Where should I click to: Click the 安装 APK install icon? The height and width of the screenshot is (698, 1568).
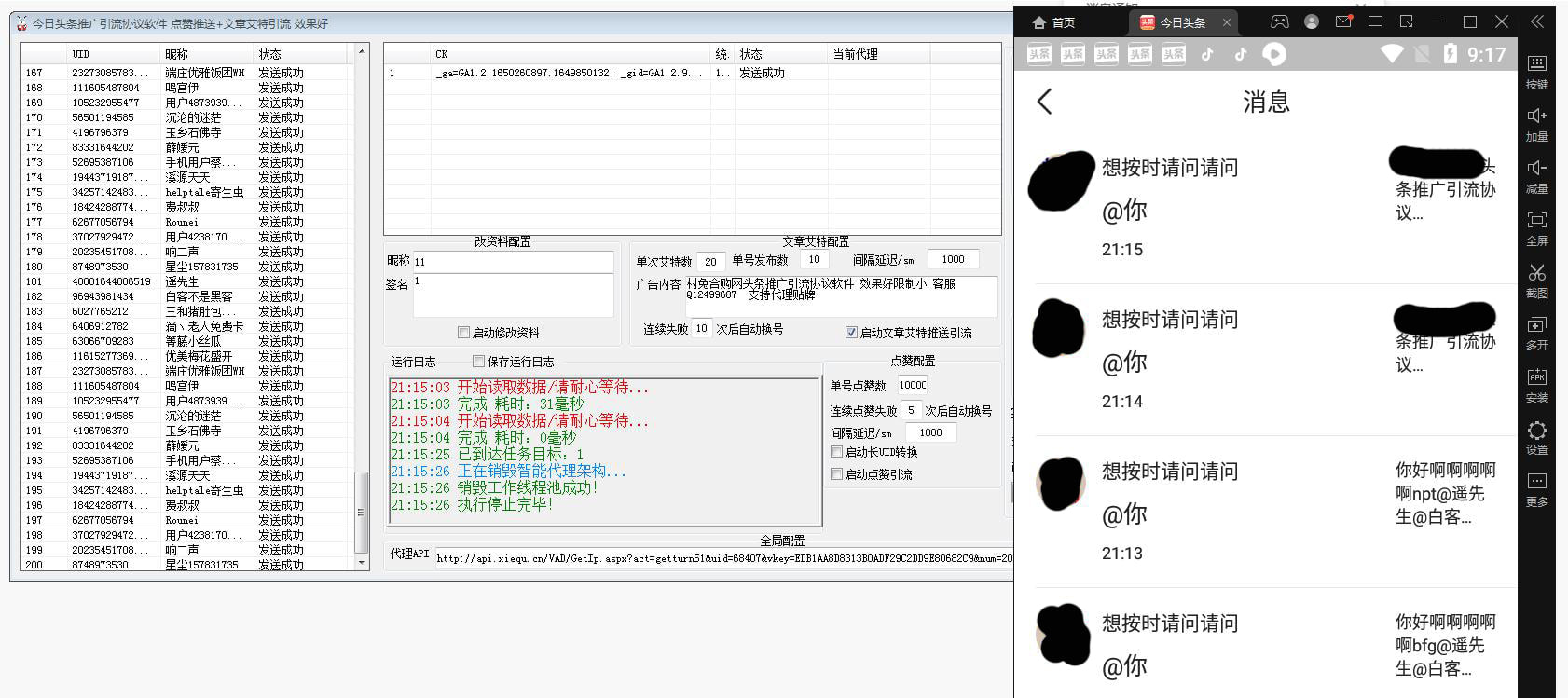click(x=1537, y=376)
